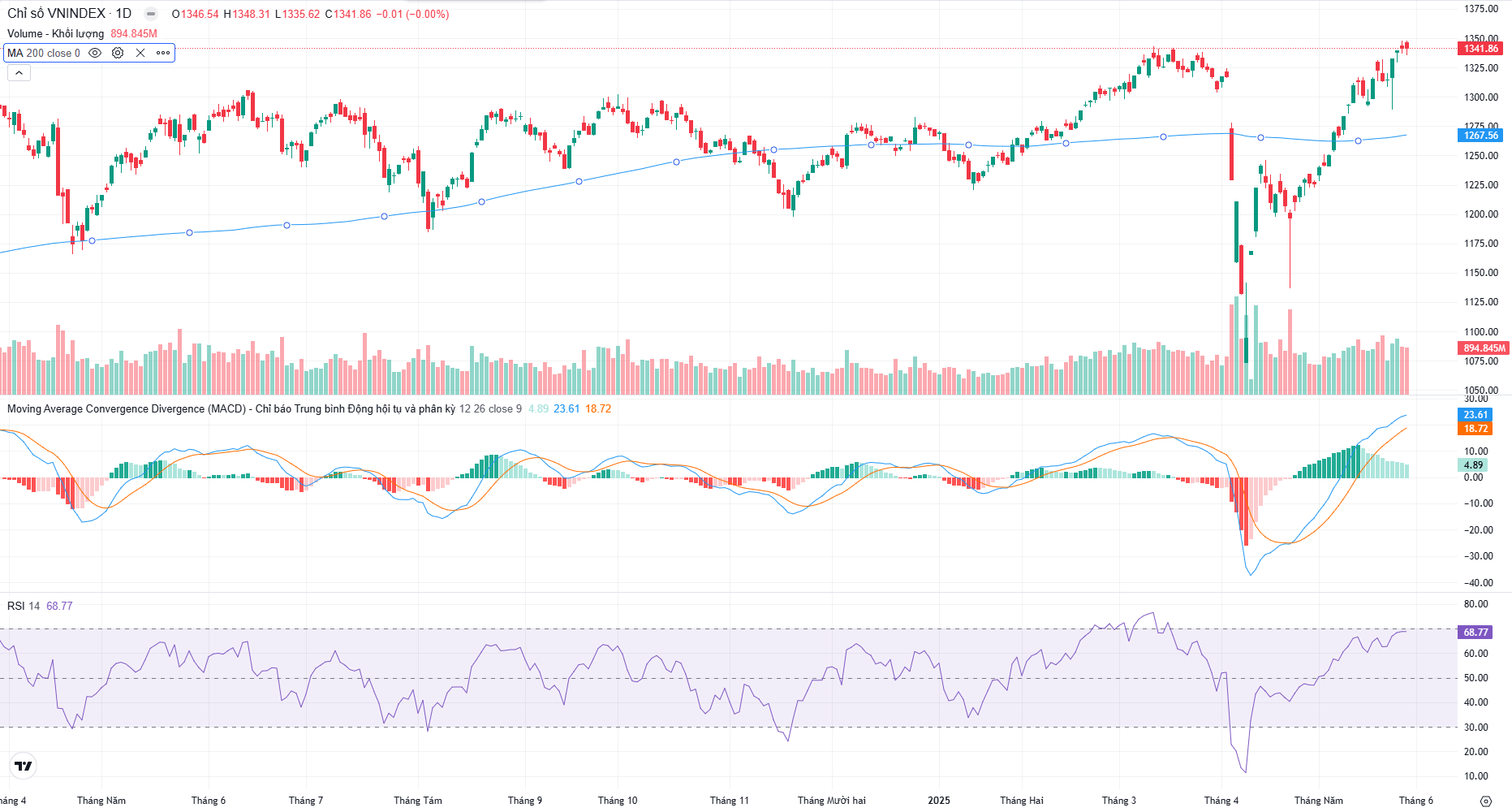Click the market status pill beside 1D
Image resolution: width=1512 pixels, height=812 pixels.
point(150,14)
